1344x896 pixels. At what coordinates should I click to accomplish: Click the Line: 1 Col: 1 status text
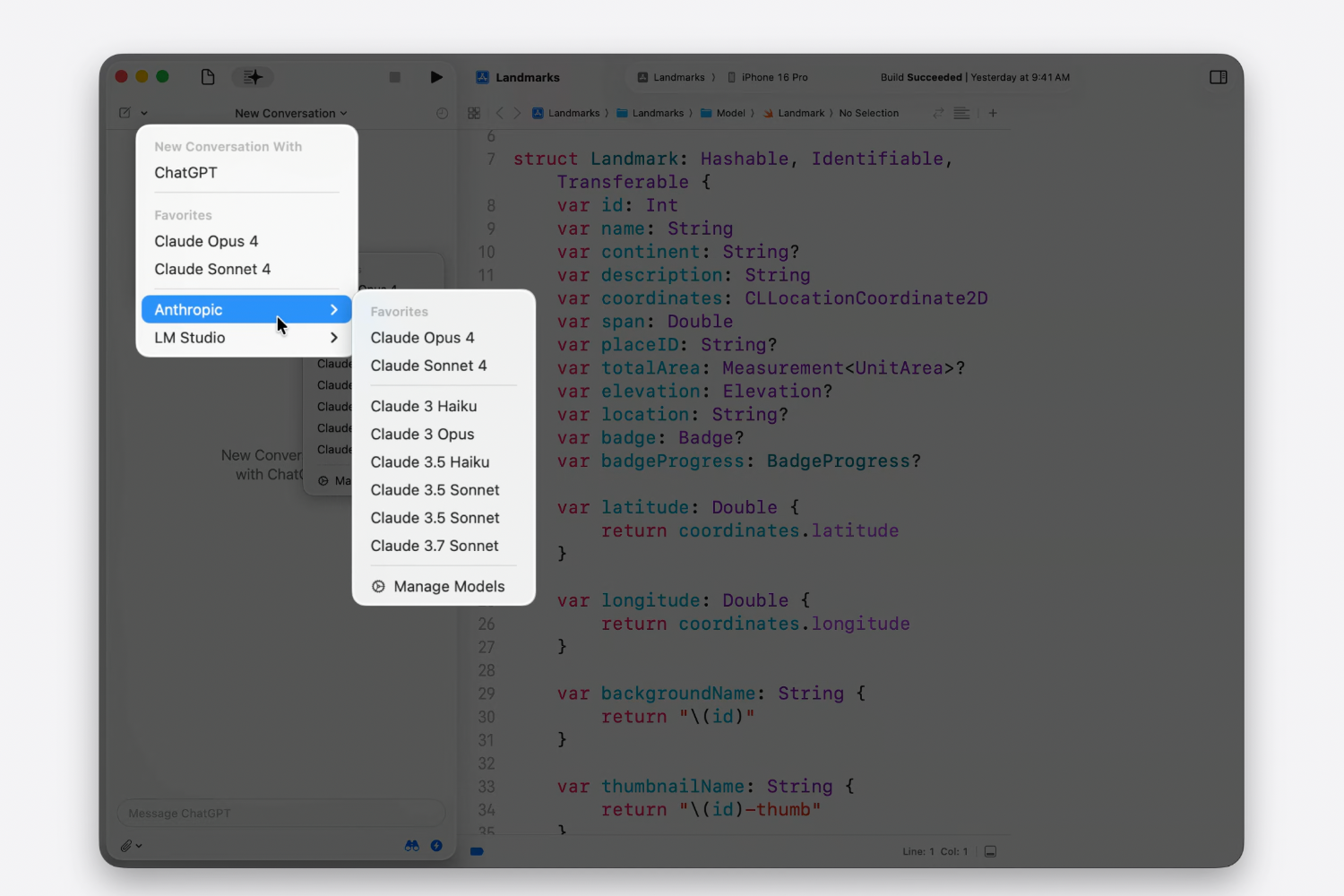935,851
